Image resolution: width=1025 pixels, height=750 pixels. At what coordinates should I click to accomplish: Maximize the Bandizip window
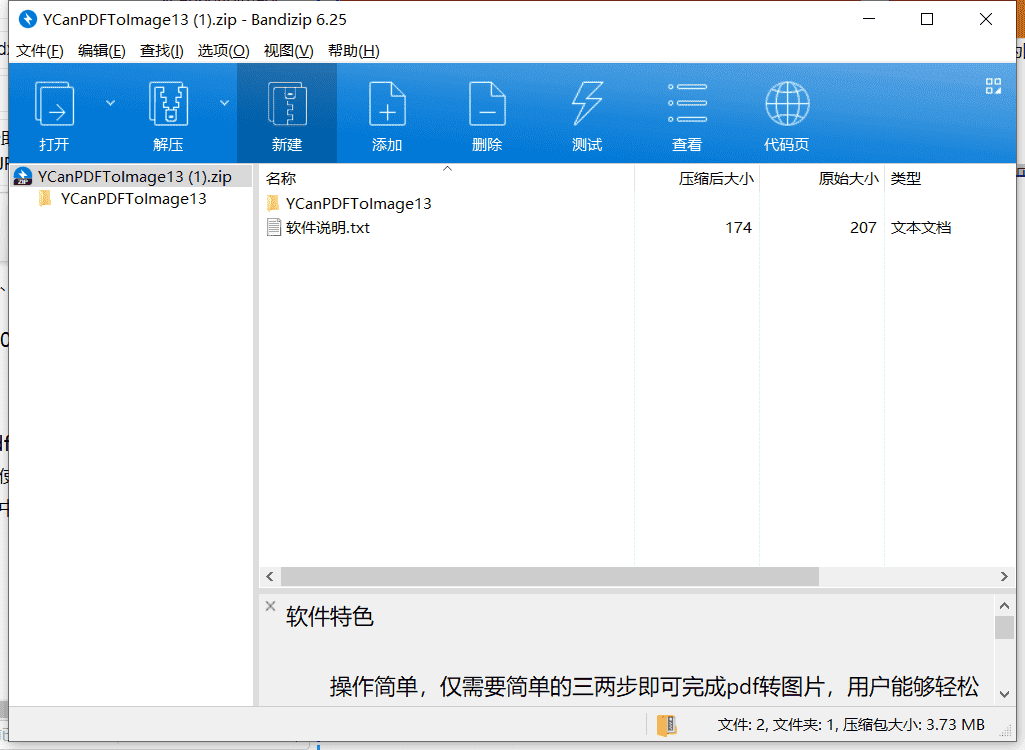click(x=927, y=19)
